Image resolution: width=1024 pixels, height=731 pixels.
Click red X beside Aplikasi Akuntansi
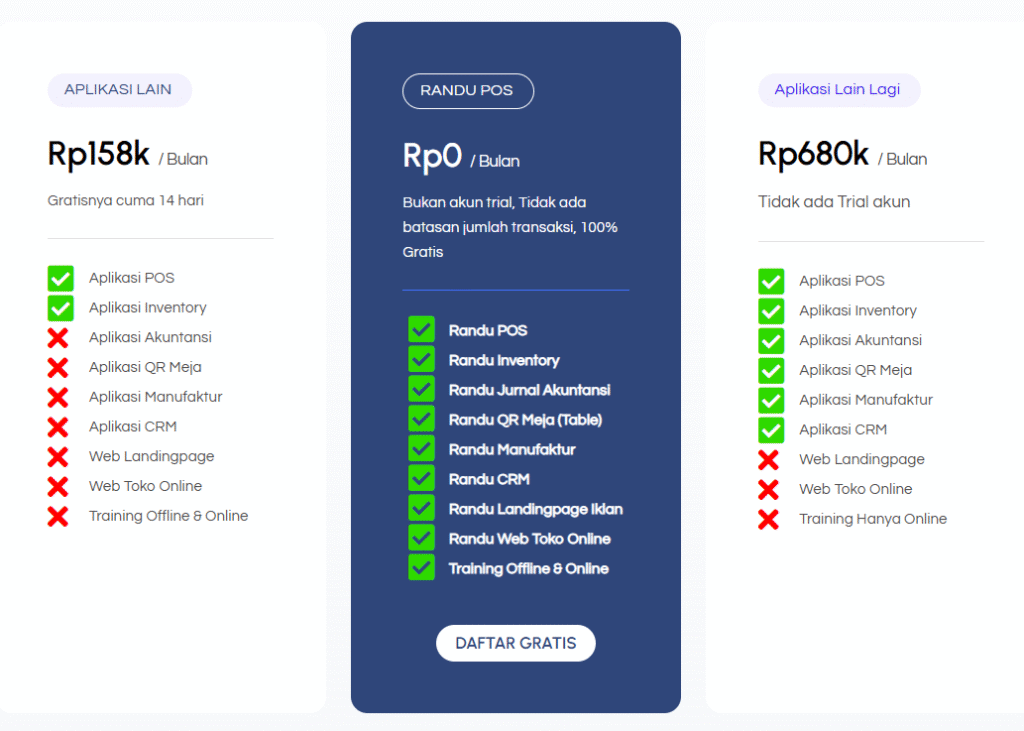[x=58, y=338]
